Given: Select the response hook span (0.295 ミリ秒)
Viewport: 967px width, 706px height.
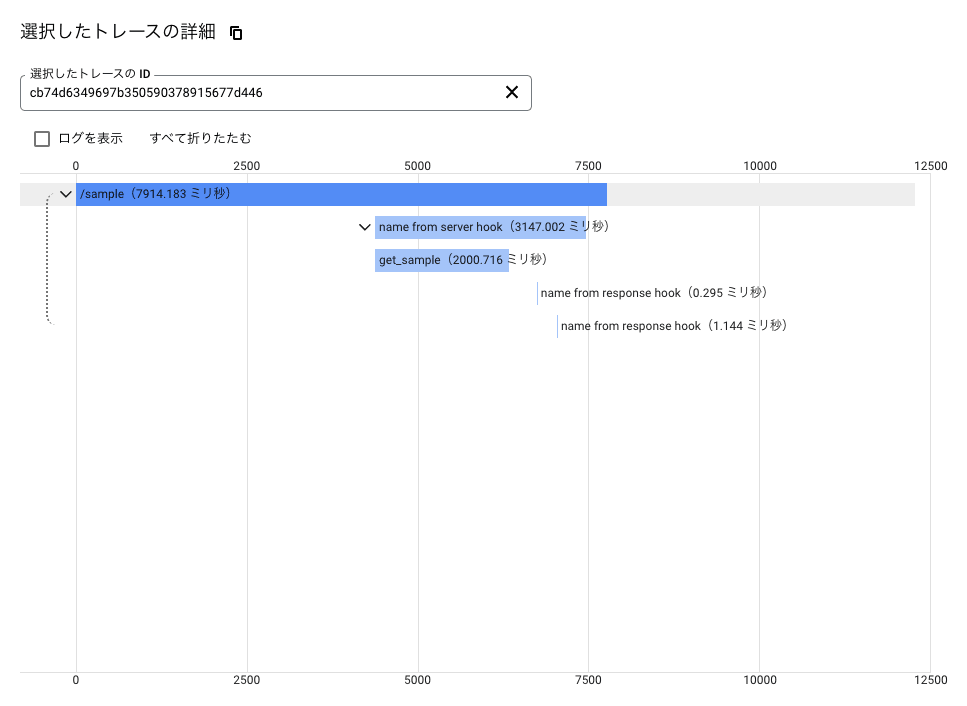Looking at the screenshot, I should tap(653, 293).
